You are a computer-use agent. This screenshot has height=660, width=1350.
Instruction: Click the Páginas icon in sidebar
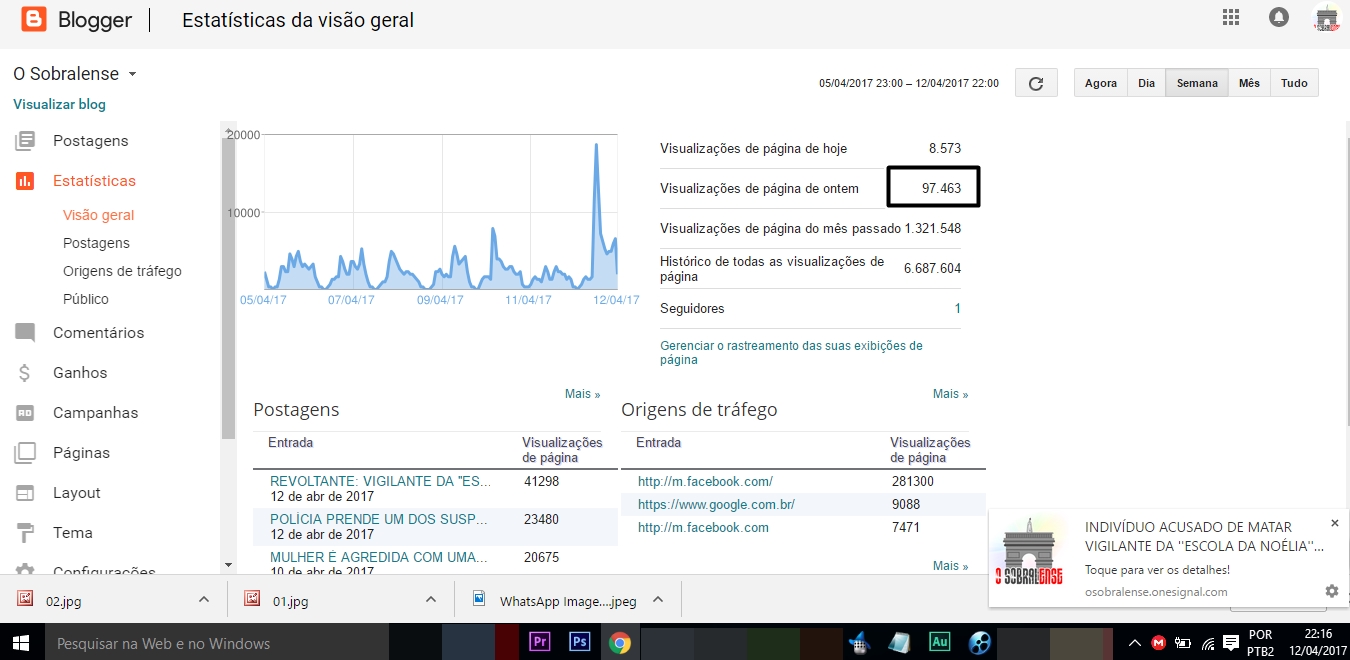25,453
